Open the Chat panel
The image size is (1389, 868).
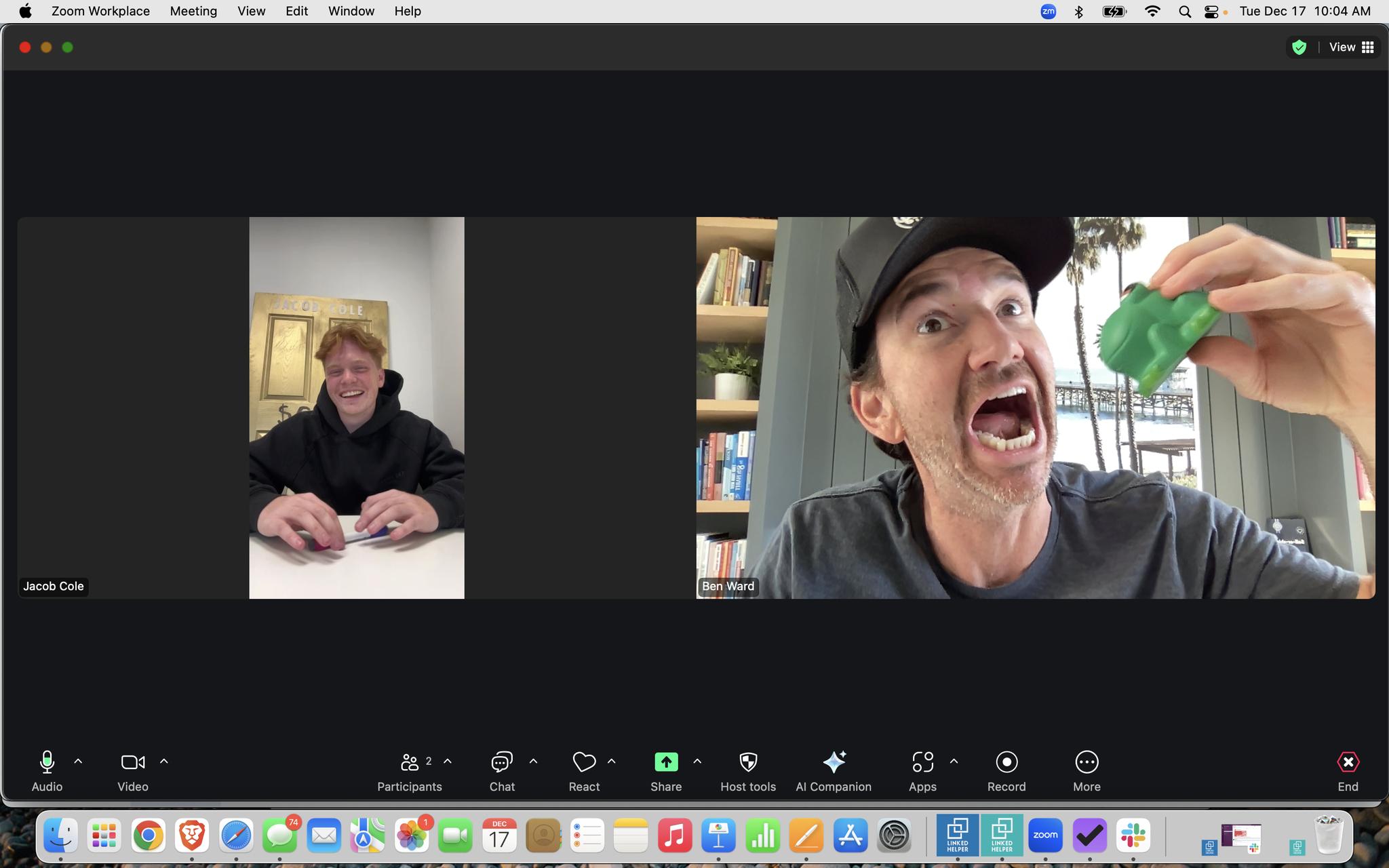[502, 771]
